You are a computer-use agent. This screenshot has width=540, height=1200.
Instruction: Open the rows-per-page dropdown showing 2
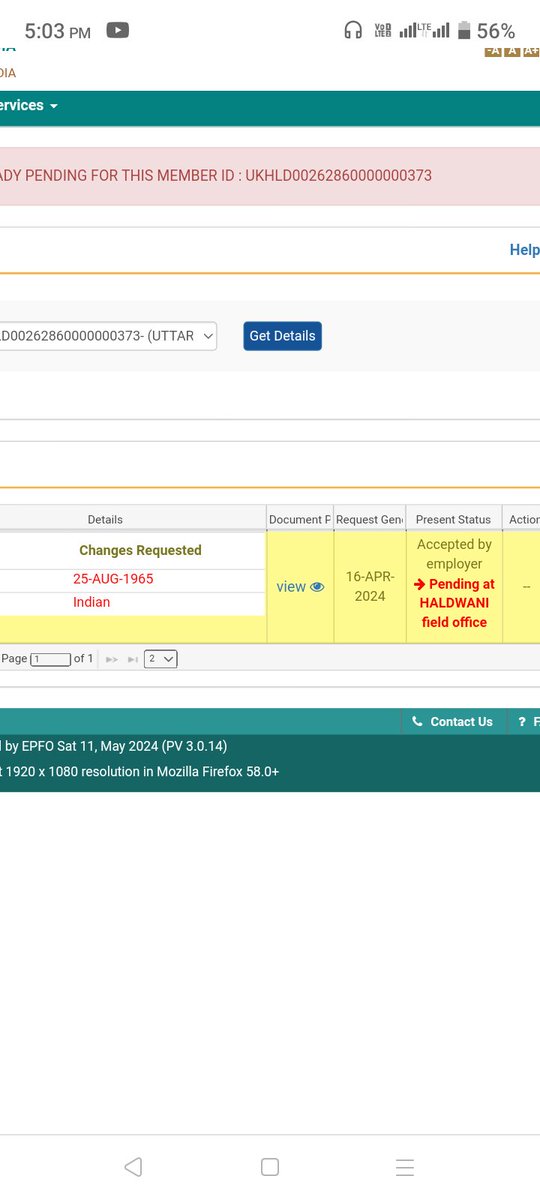tap(161, 659)
